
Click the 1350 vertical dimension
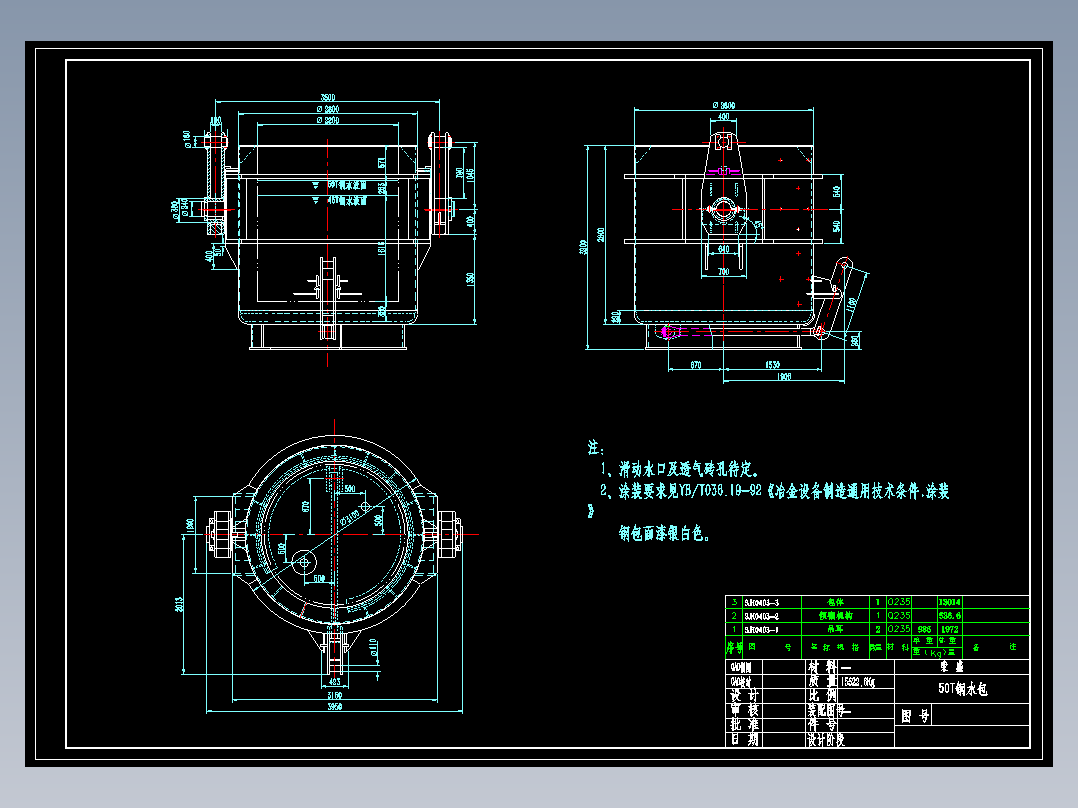[471, 280]
